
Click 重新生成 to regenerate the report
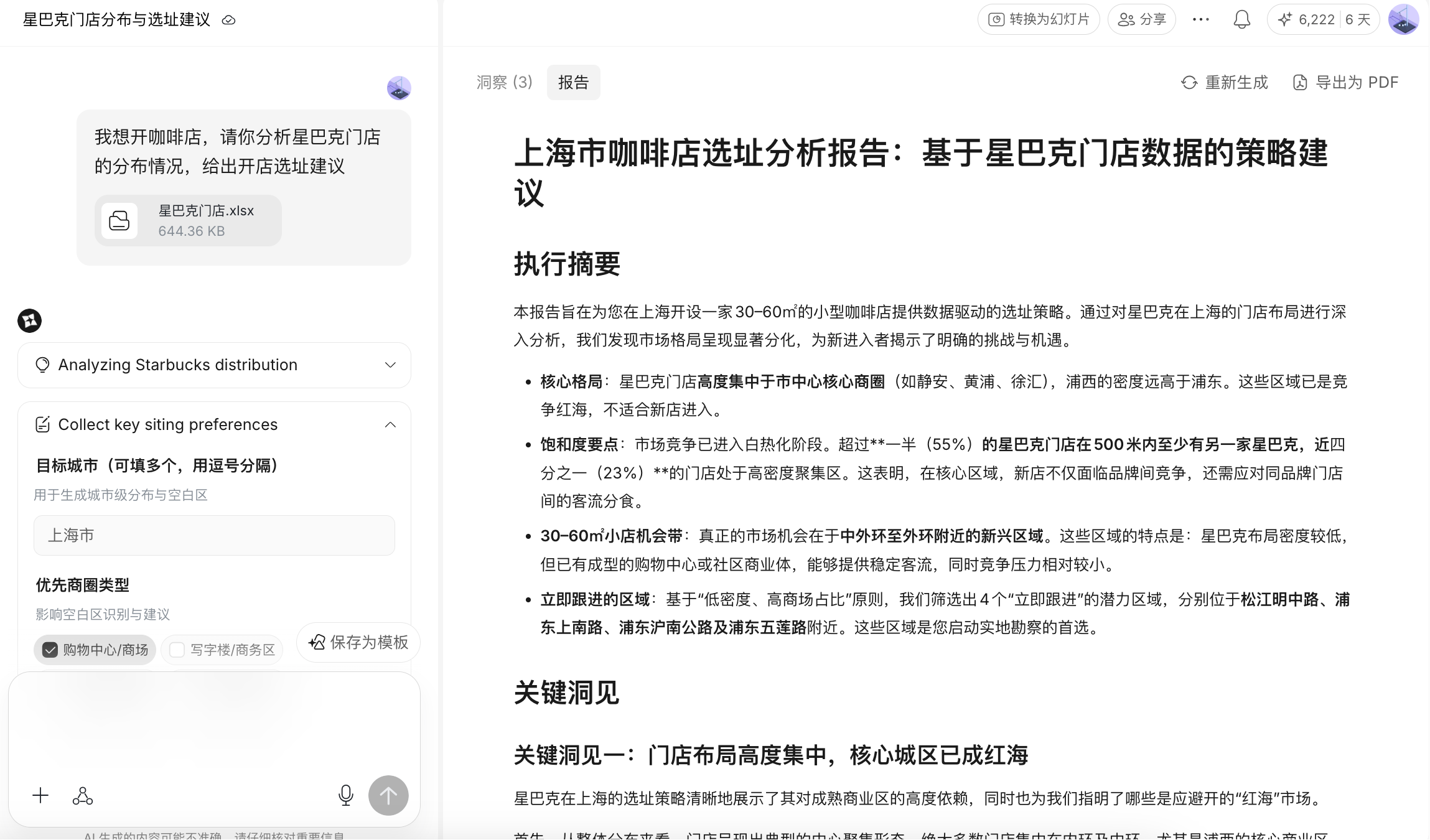(1224, 82)
